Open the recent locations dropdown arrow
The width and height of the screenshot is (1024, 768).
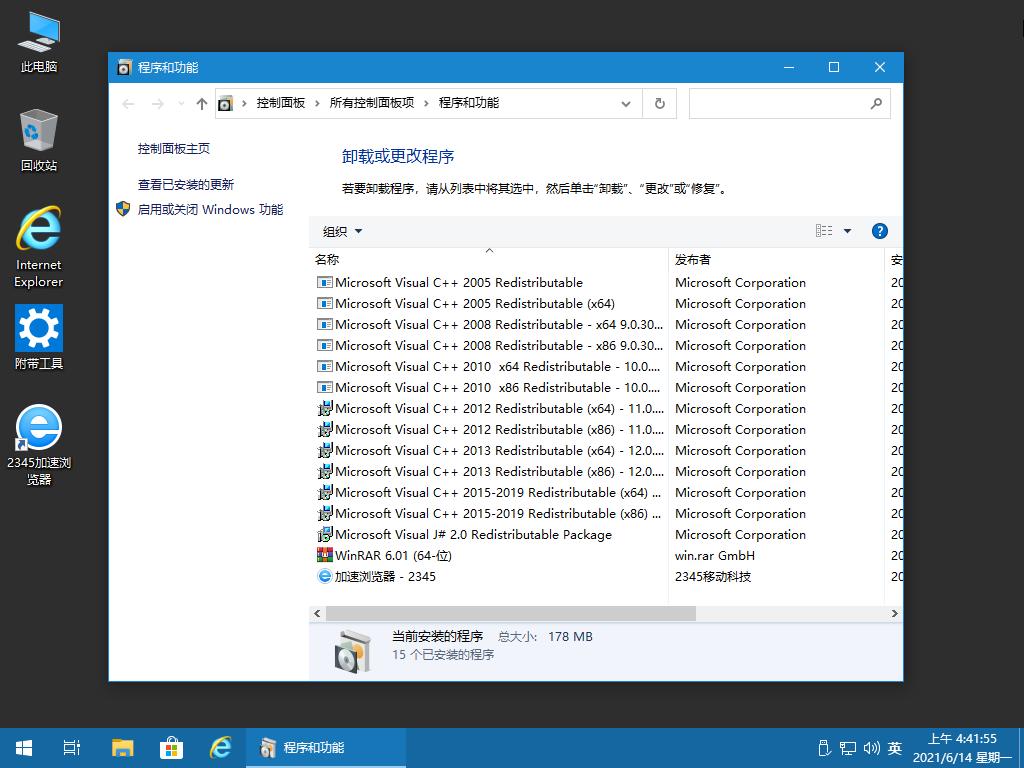click(181, 104)
